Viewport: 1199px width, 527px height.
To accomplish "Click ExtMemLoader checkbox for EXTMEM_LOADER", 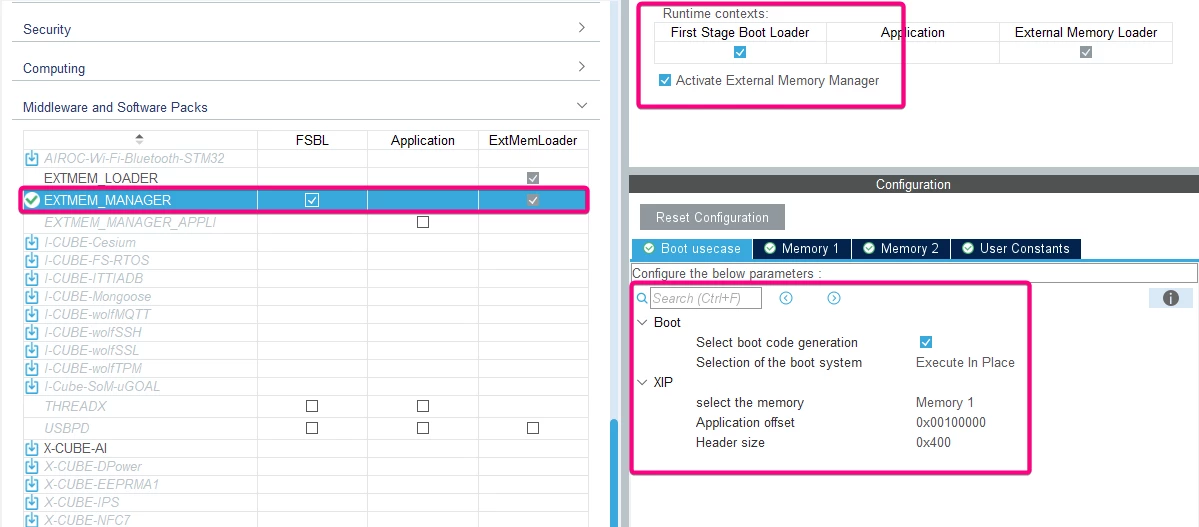I will click(533, 177).
